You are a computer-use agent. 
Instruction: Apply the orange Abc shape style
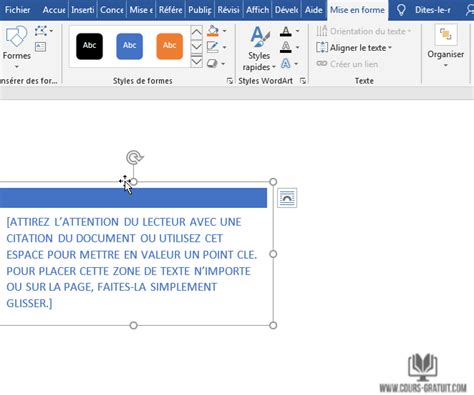coord(169,46)
